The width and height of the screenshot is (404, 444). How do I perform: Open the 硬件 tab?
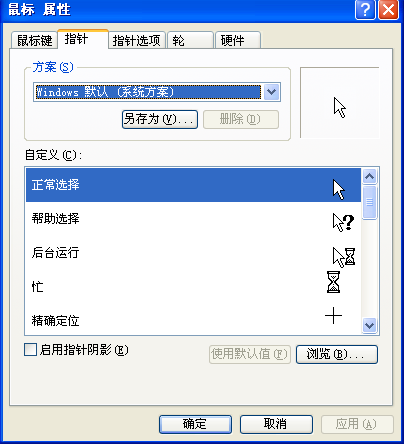coord(238,40)
